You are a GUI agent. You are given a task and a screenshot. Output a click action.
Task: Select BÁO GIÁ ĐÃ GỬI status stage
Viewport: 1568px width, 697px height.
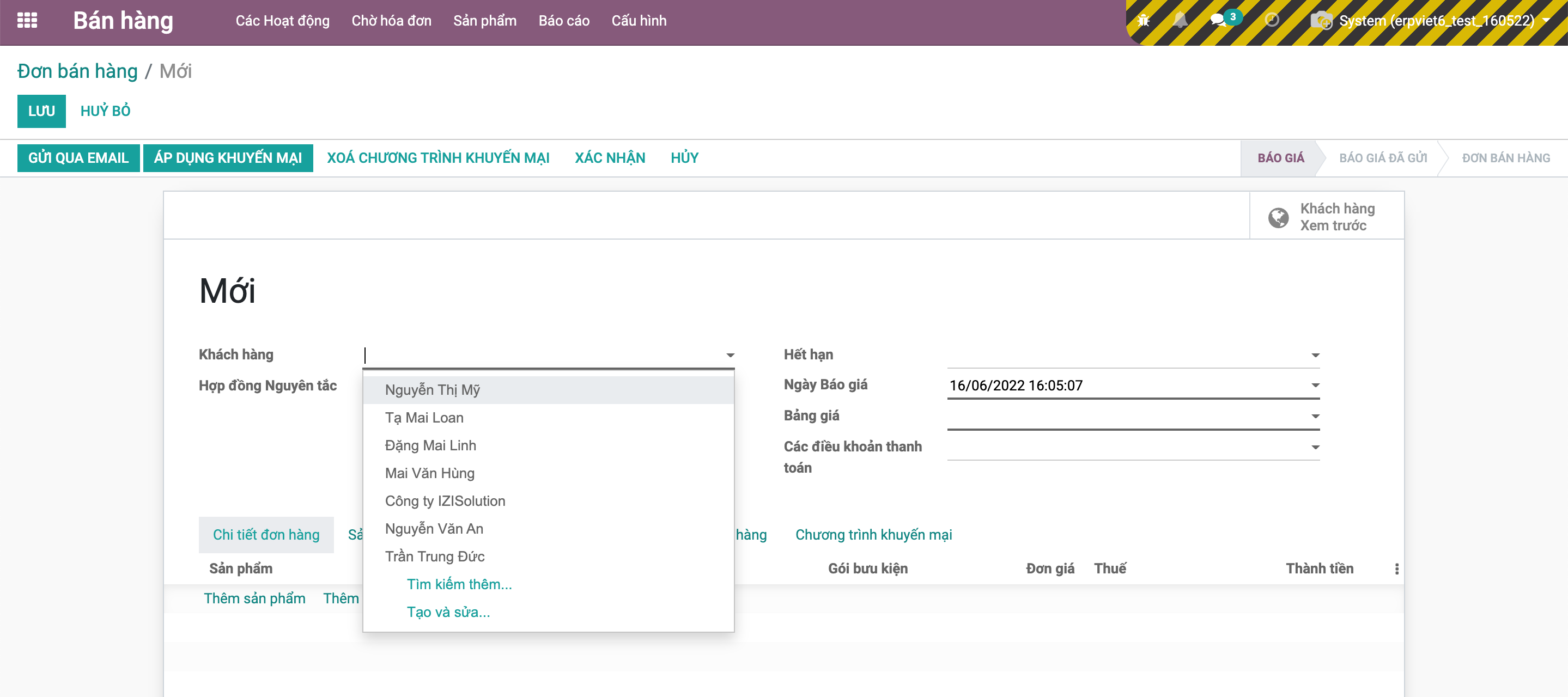pyautogui.click(x=1383, y=158)
